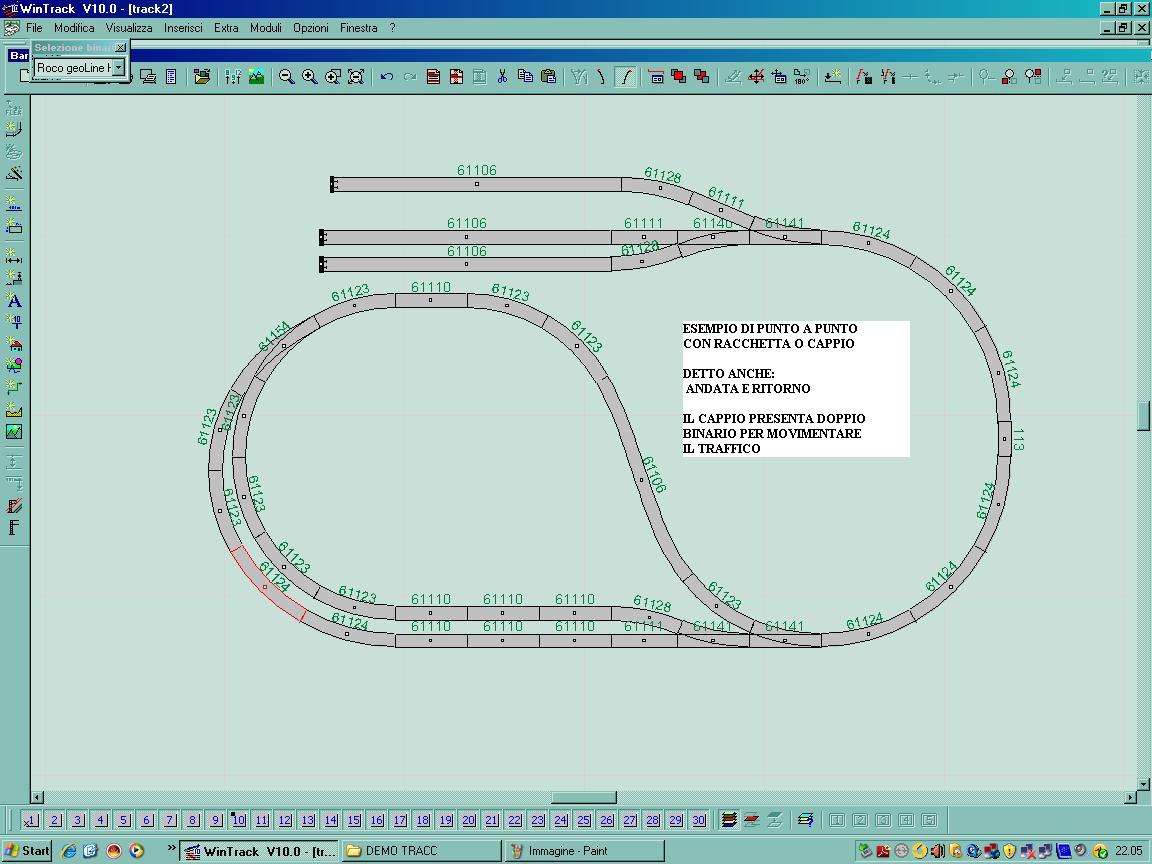Cut selection with scissors icon
This screenshot has width=1152, height=864.
(x=503, y=76)
